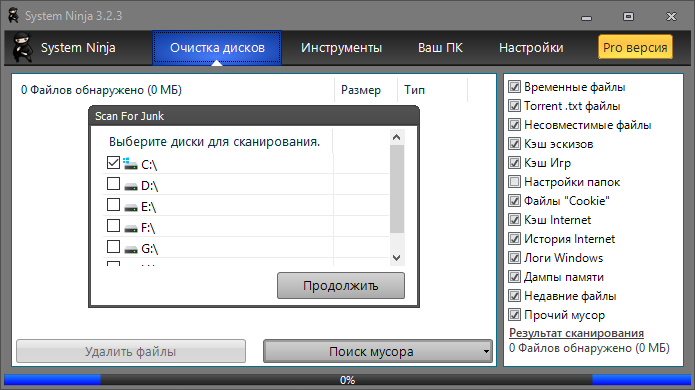This screenshot has height=390, width=695.
Task: Click scroll up arrow in drive list
Action: [397, 137]
